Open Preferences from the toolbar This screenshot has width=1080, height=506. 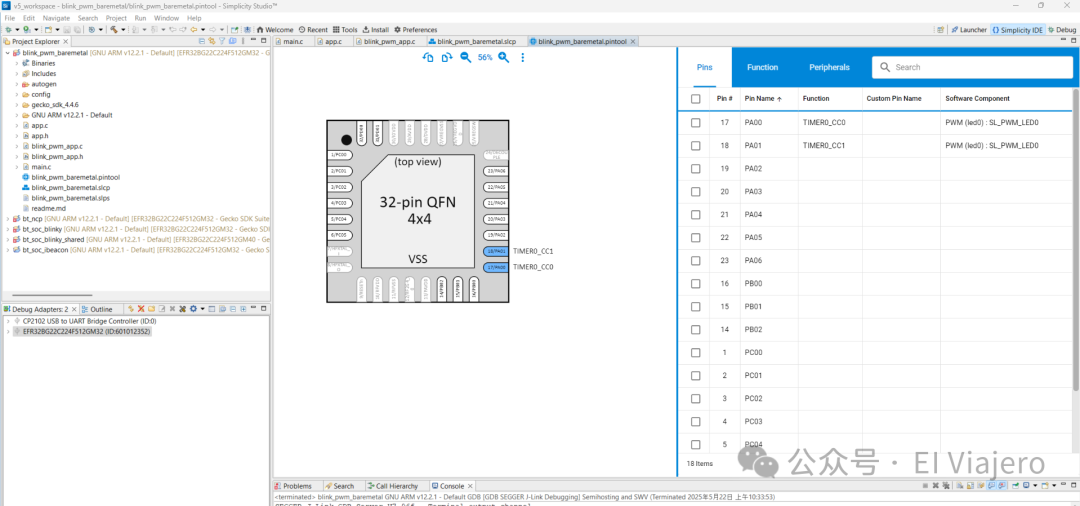click(415, 30)
